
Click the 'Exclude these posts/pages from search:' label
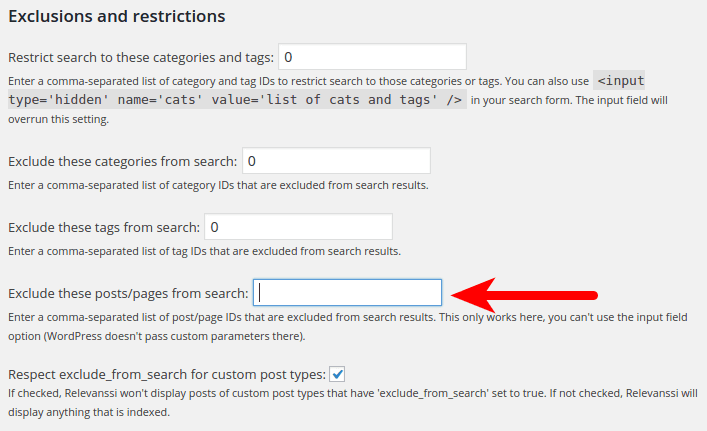point(128,293)
